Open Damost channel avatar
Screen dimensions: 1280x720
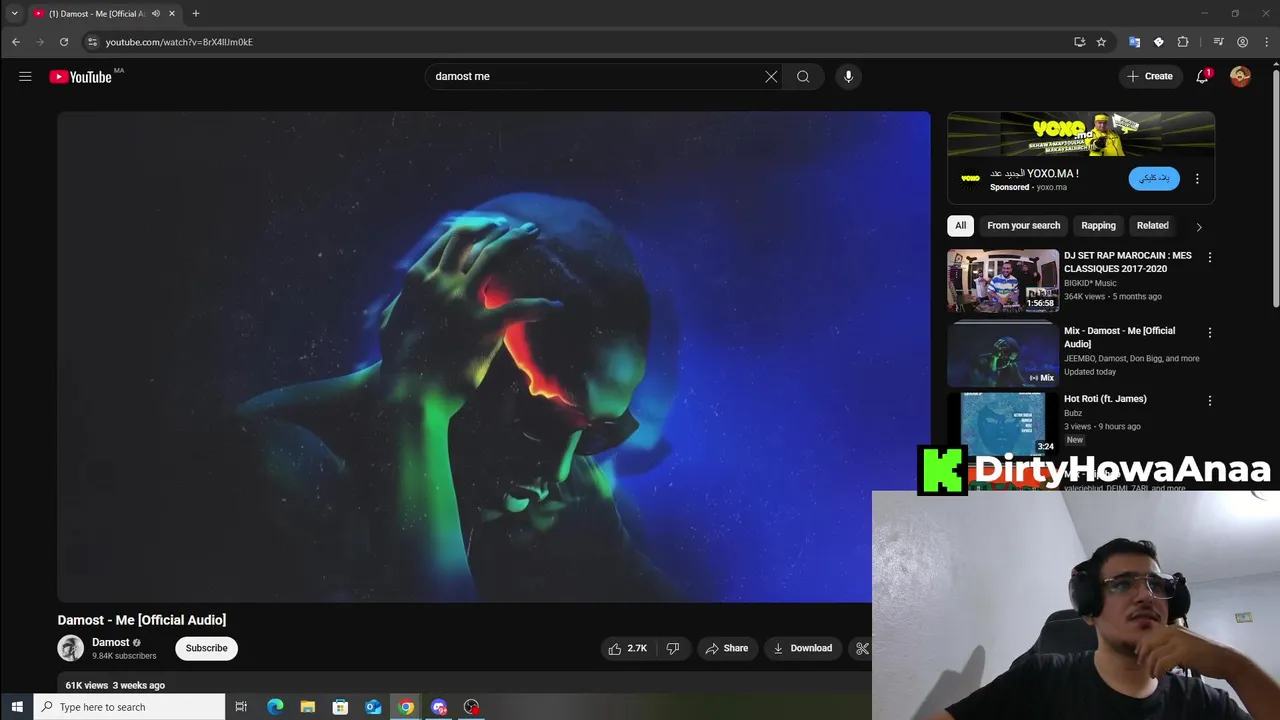click(70, 648)
